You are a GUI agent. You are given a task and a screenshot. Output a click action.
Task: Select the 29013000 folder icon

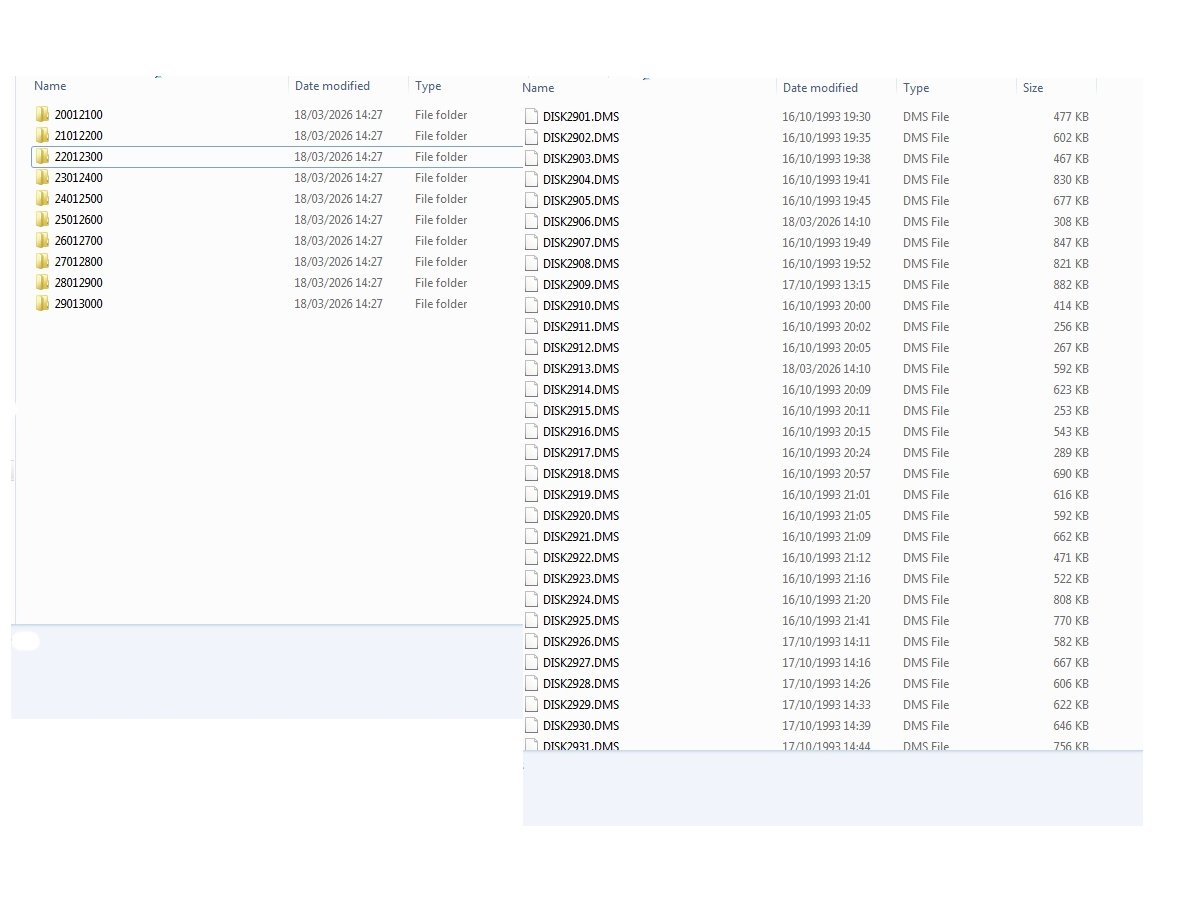42,304
